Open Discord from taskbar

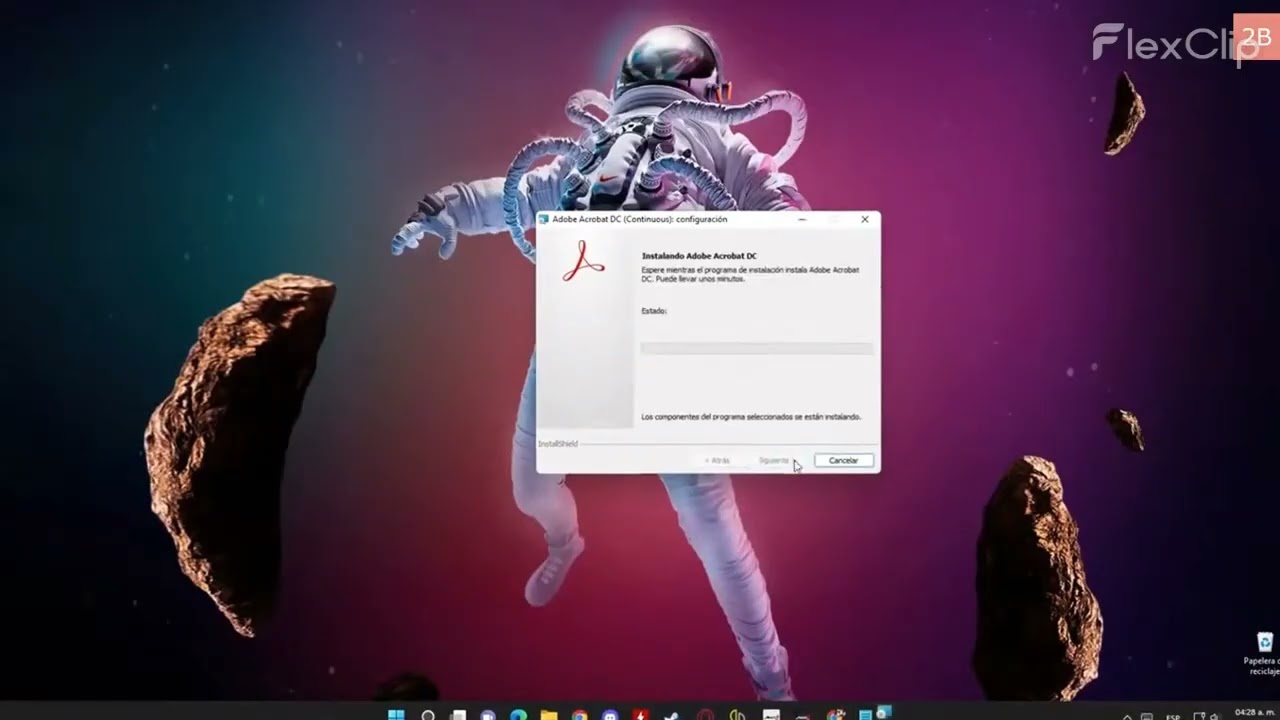coord(610,714)
